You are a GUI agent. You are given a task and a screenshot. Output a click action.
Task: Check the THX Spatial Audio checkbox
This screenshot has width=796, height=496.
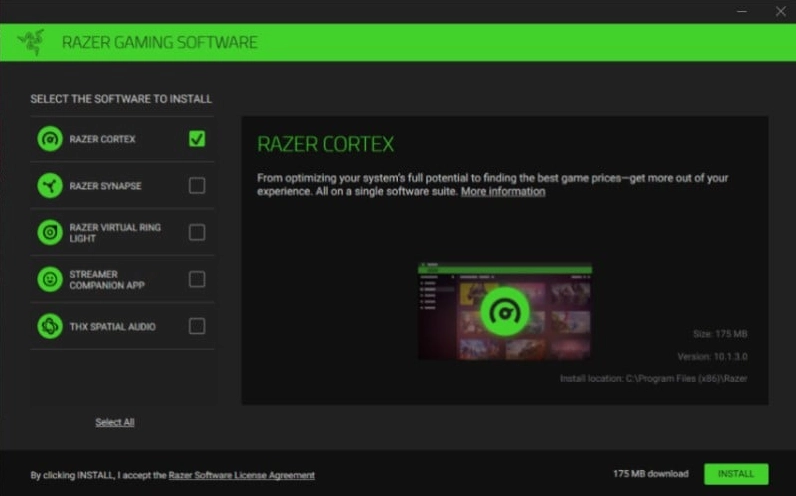point(197,326)
